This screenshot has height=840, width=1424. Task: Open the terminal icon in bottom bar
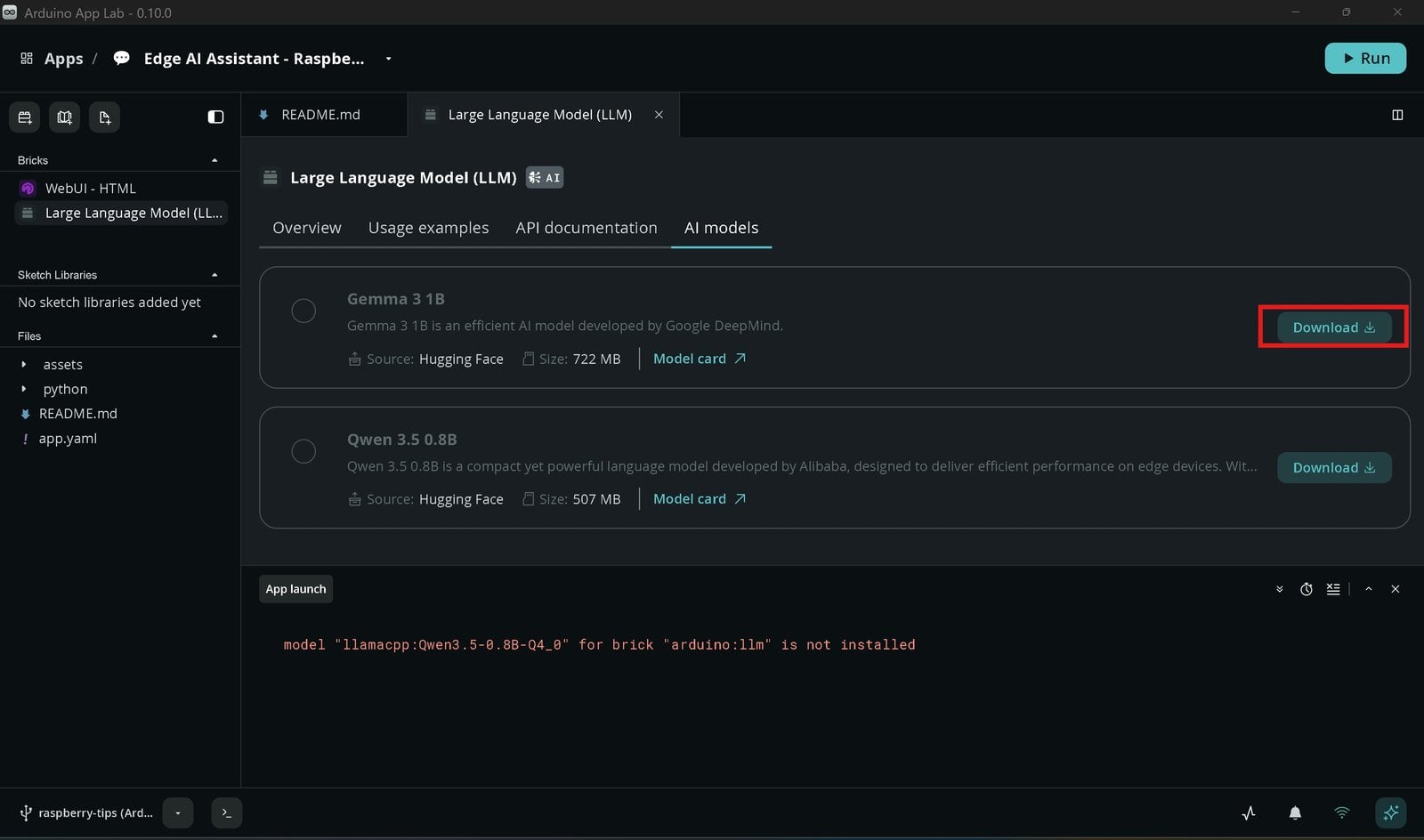[x=227, y=812]
